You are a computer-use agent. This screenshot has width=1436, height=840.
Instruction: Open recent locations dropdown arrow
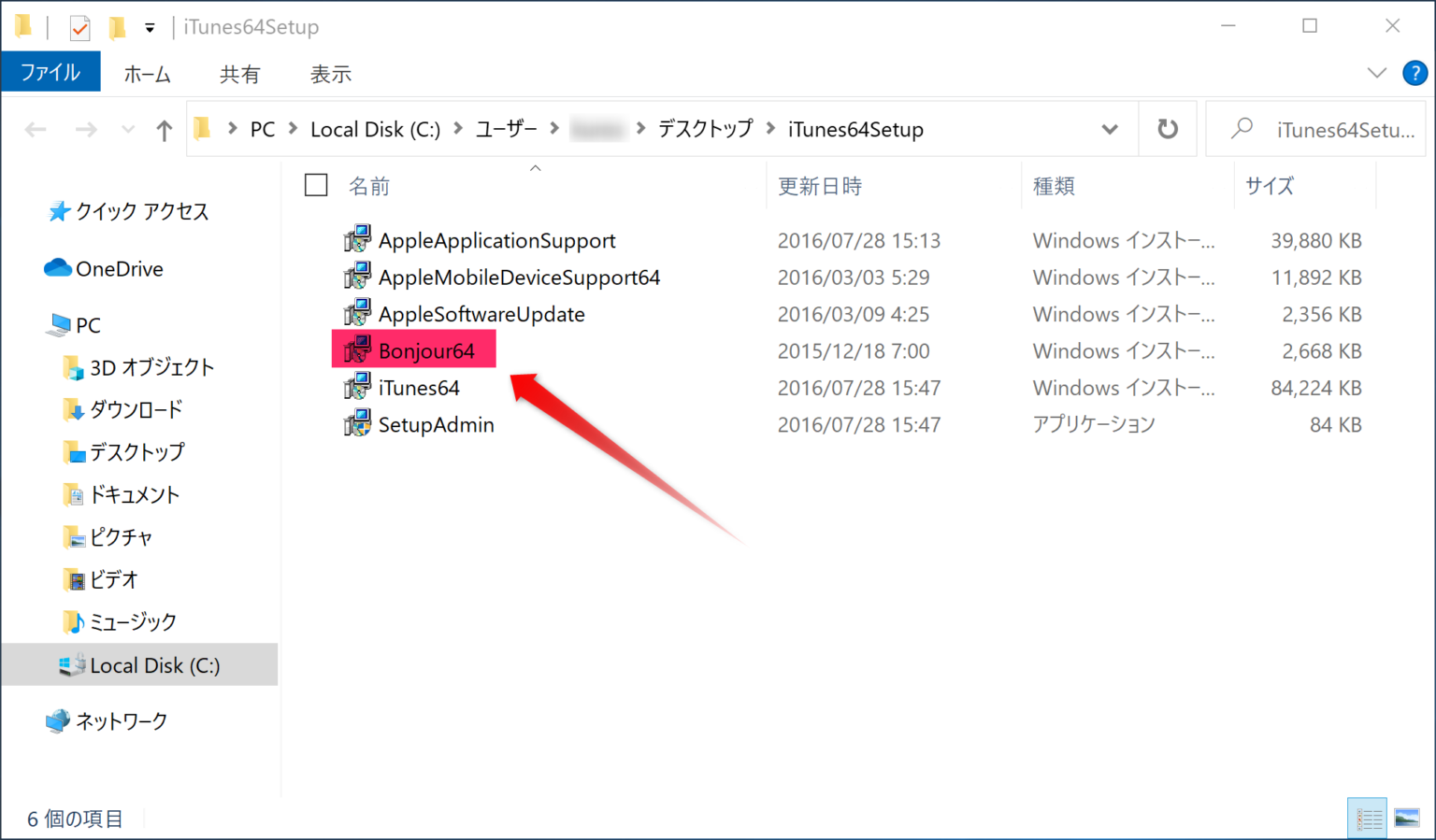pyautogui.click(x=128, y=129)
